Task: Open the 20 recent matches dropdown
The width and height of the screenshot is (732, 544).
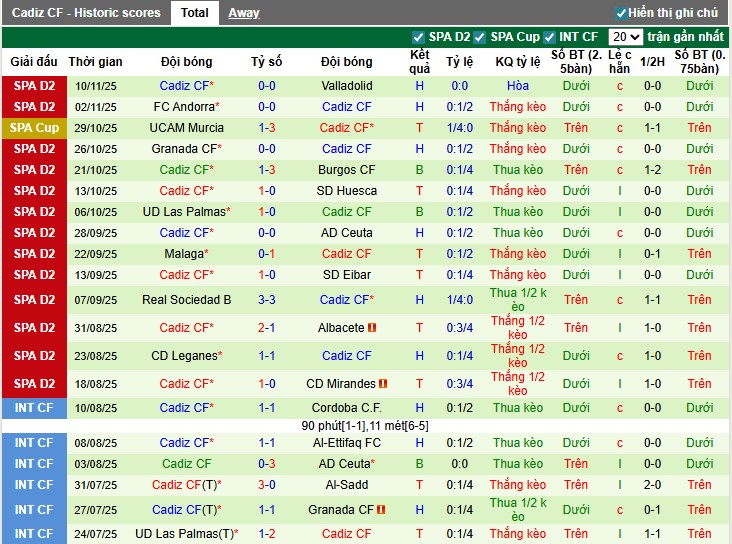Action: click(x=626, y=37)
